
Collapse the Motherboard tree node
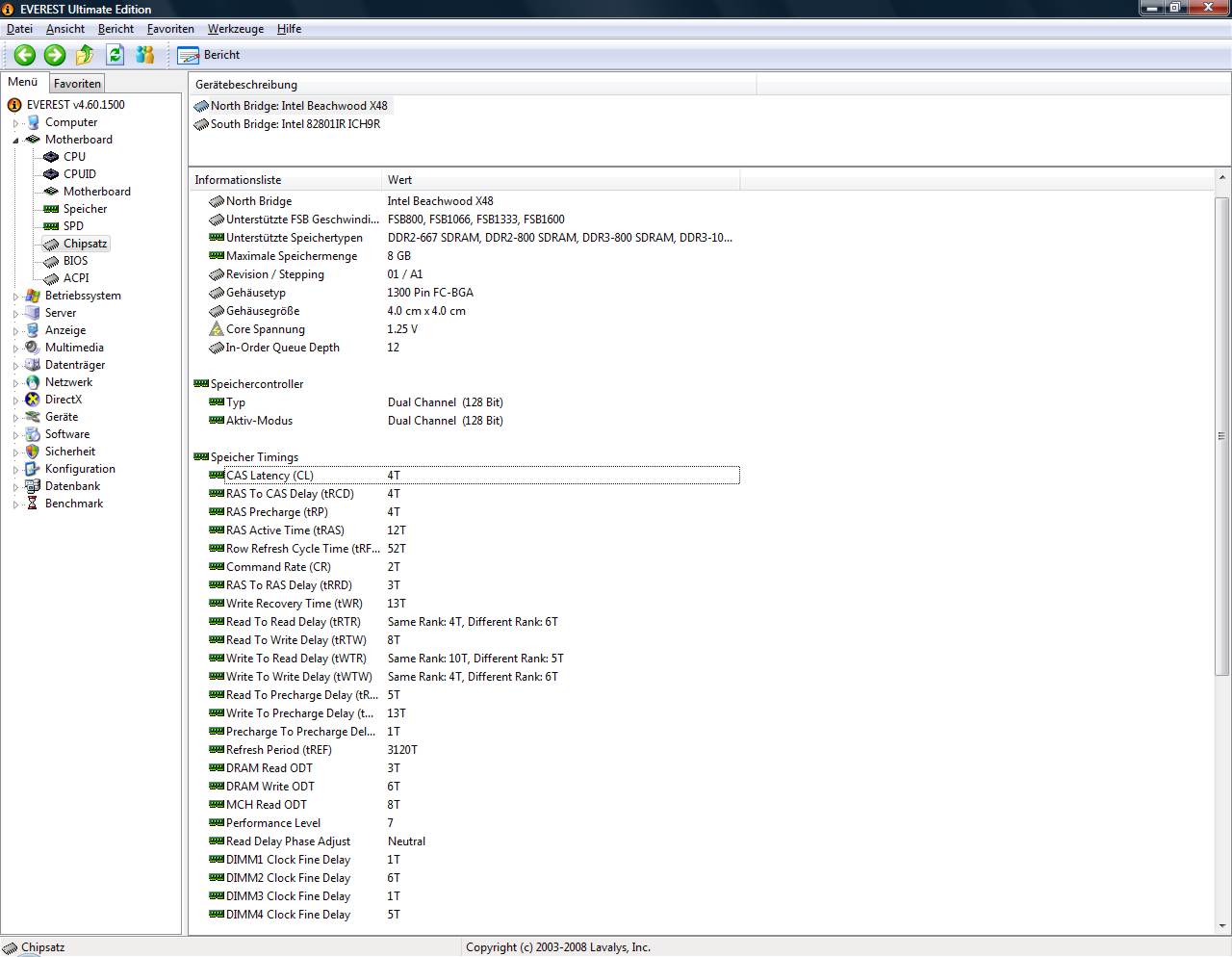pyautogui.click(x=15, y=141)
